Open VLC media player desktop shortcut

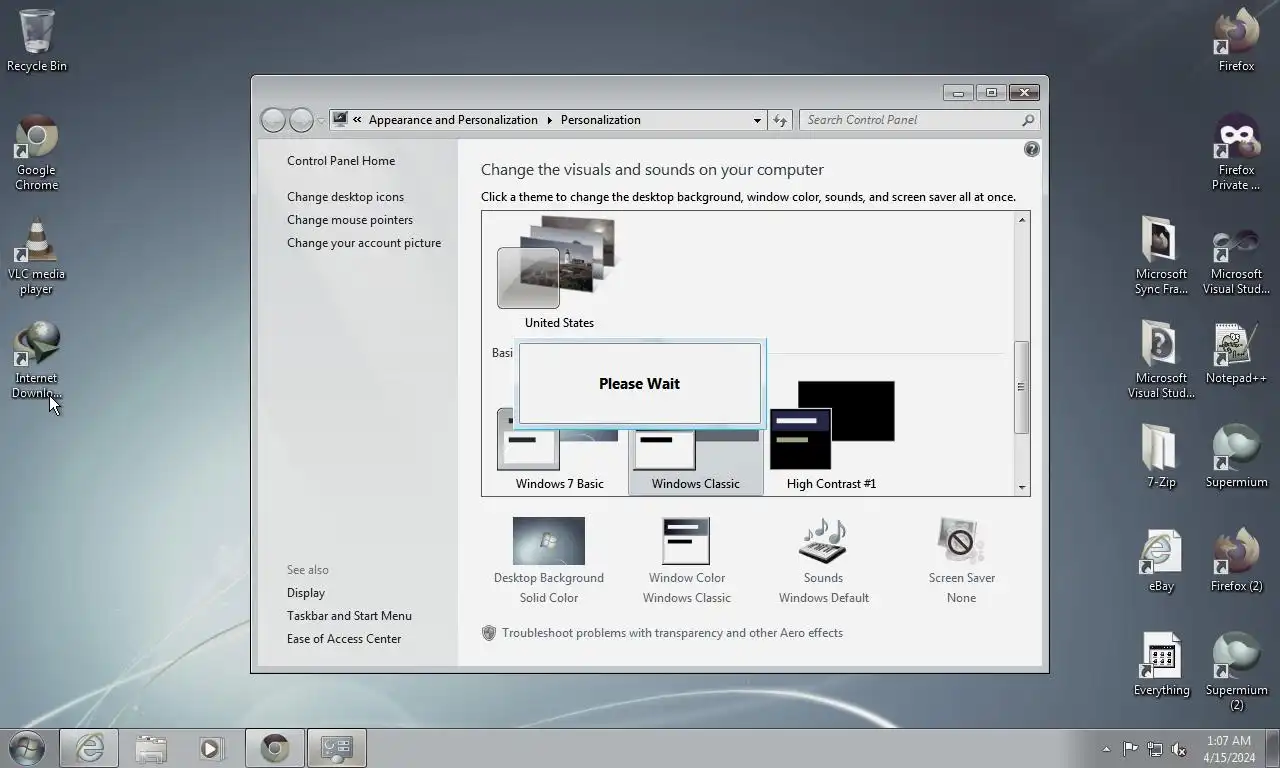pyautogui.click(x=36, y=257)
